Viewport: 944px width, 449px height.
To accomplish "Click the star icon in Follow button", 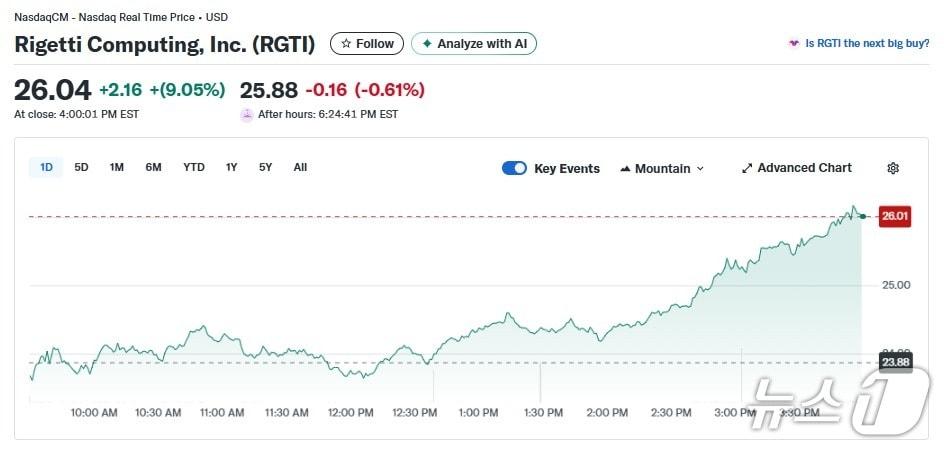I will [x=346, y=44].
